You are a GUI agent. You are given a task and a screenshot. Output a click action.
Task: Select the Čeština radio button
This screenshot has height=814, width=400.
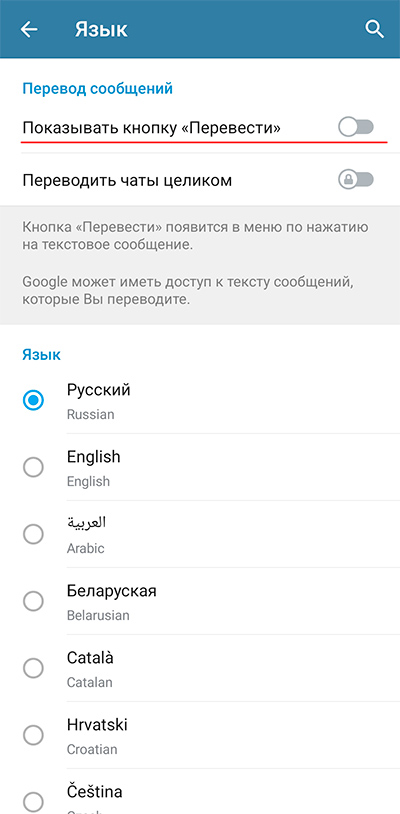click(33, 802)
